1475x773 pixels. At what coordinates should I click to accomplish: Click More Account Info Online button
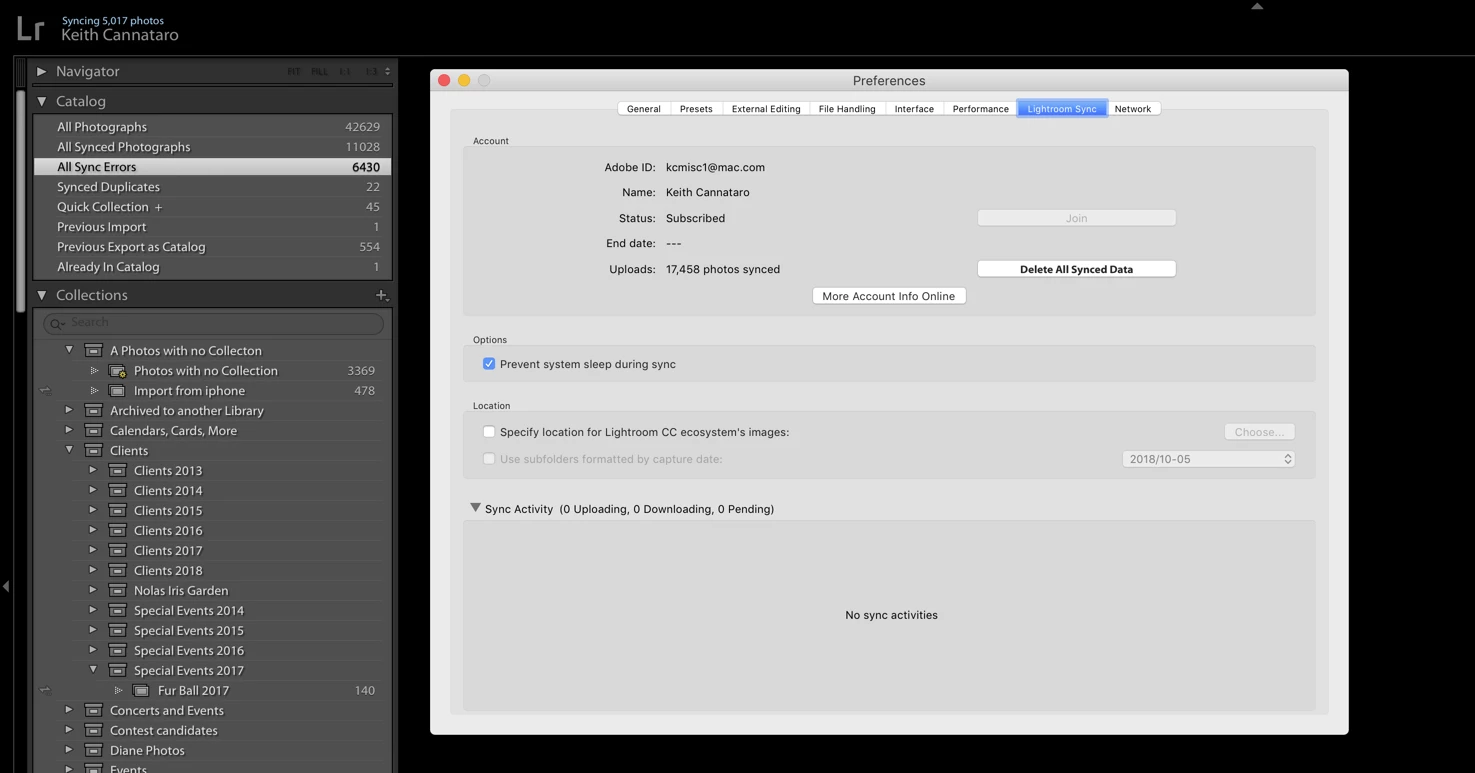point(888,296)
